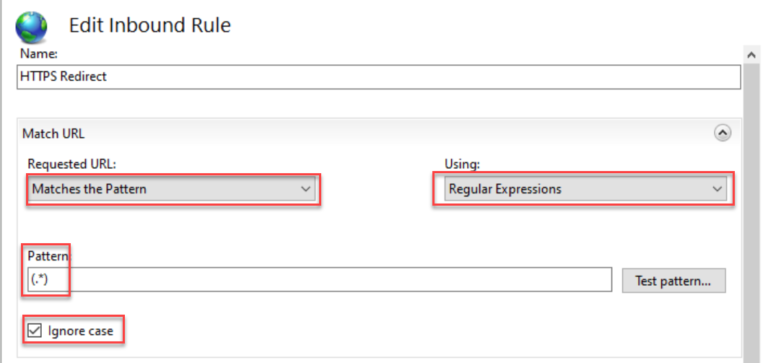Click the Requested URL label
Image resolution: width=768 pixels, height=363 pixels.
pyautogui.click(x=72, y=164)
